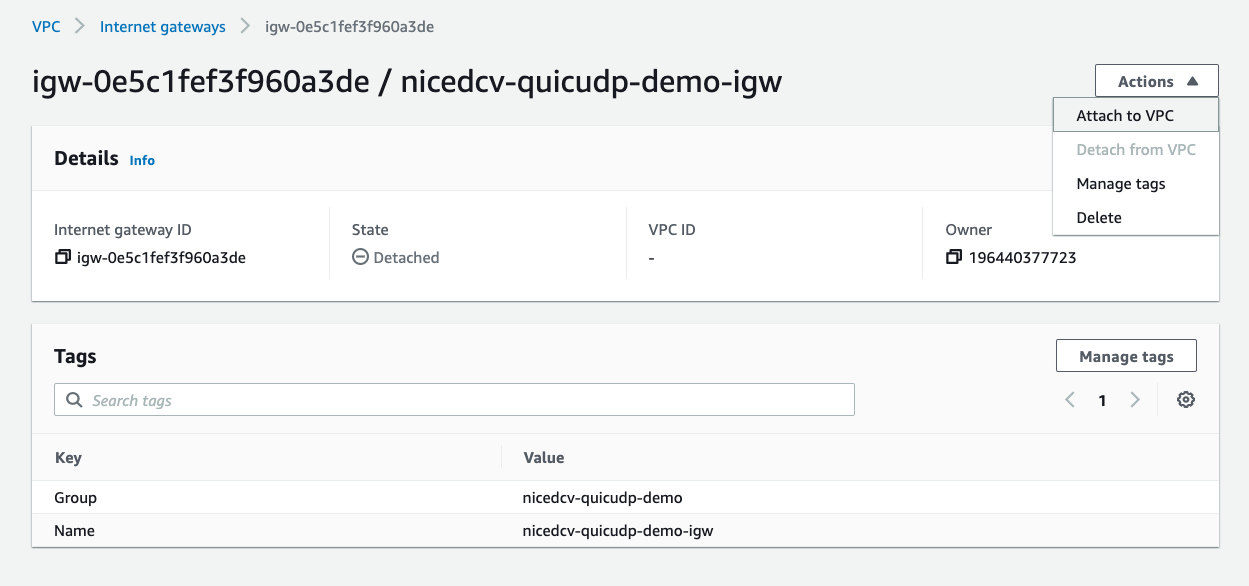The image size is (1249, 586).
Task: Click the Detached state icon
Action: [x=361, y=257]
